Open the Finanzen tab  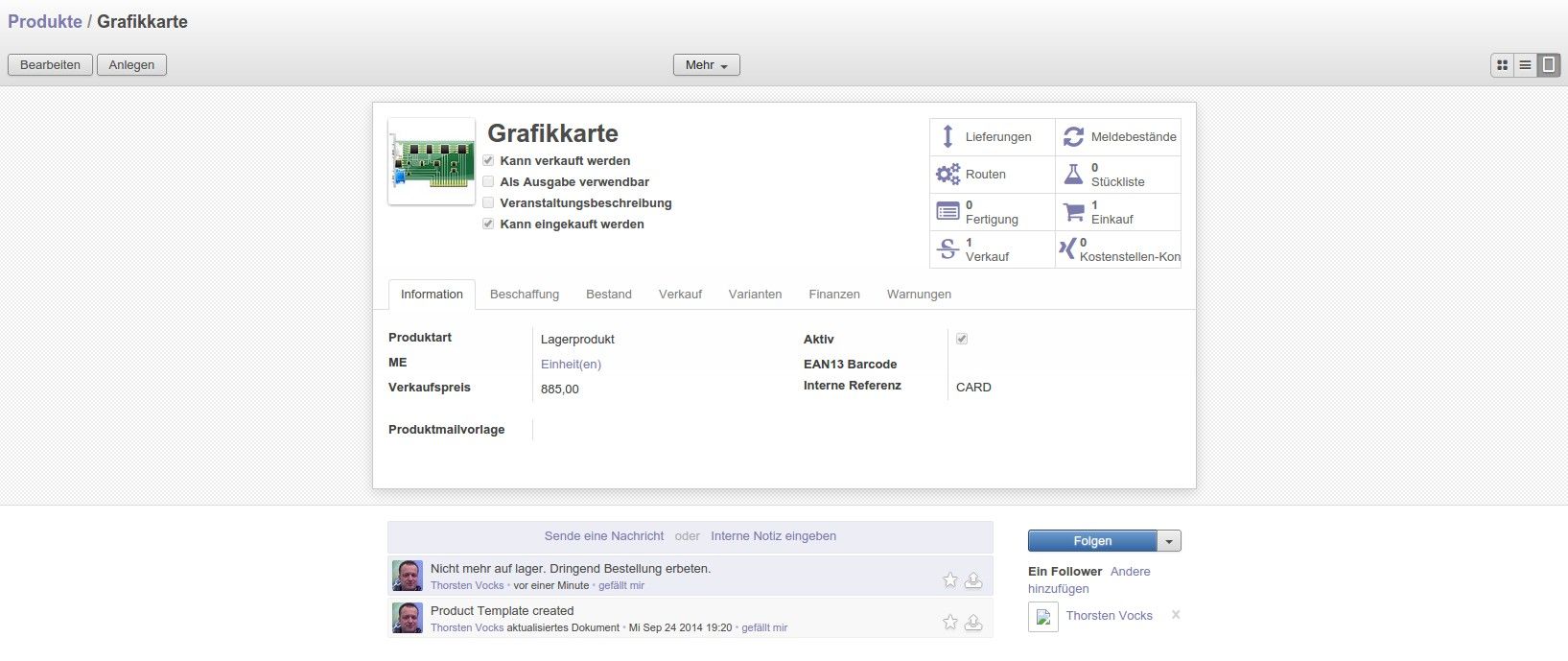click(x=833, y=295)
